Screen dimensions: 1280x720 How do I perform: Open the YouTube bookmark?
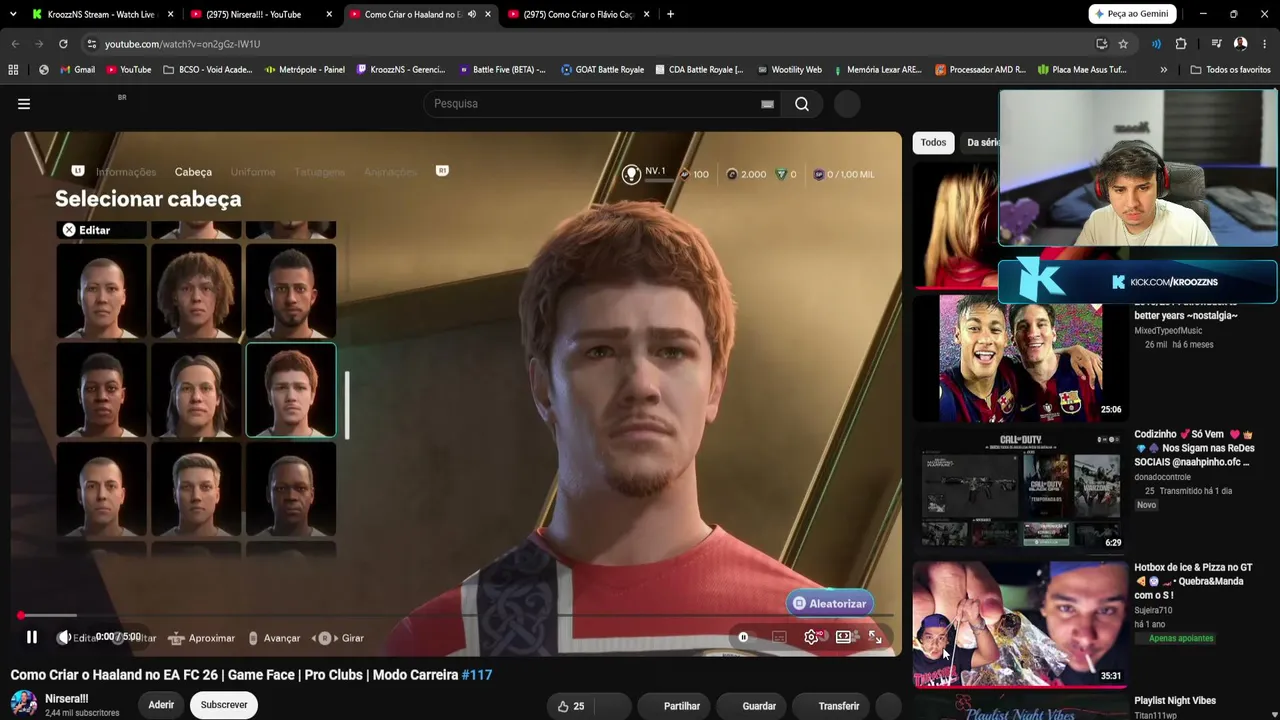[x=128, y=70]
